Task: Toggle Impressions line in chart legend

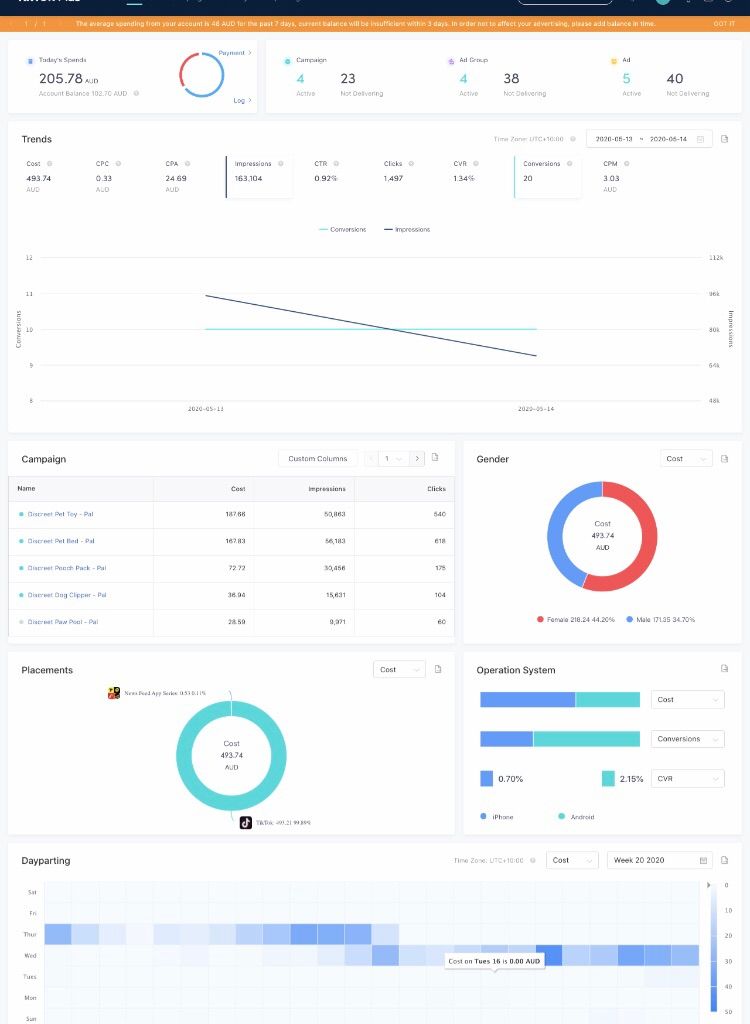Action: (406, 230)
